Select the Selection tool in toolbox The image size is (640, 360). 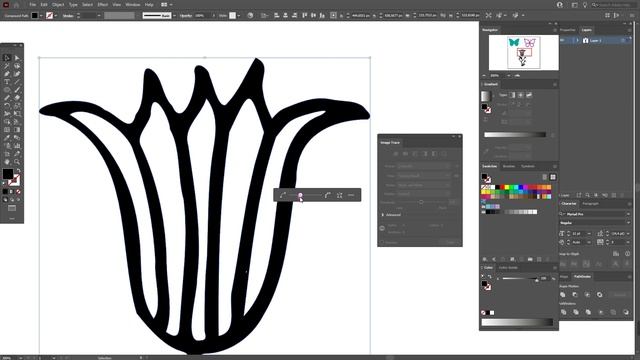click(x=7, y=58)
